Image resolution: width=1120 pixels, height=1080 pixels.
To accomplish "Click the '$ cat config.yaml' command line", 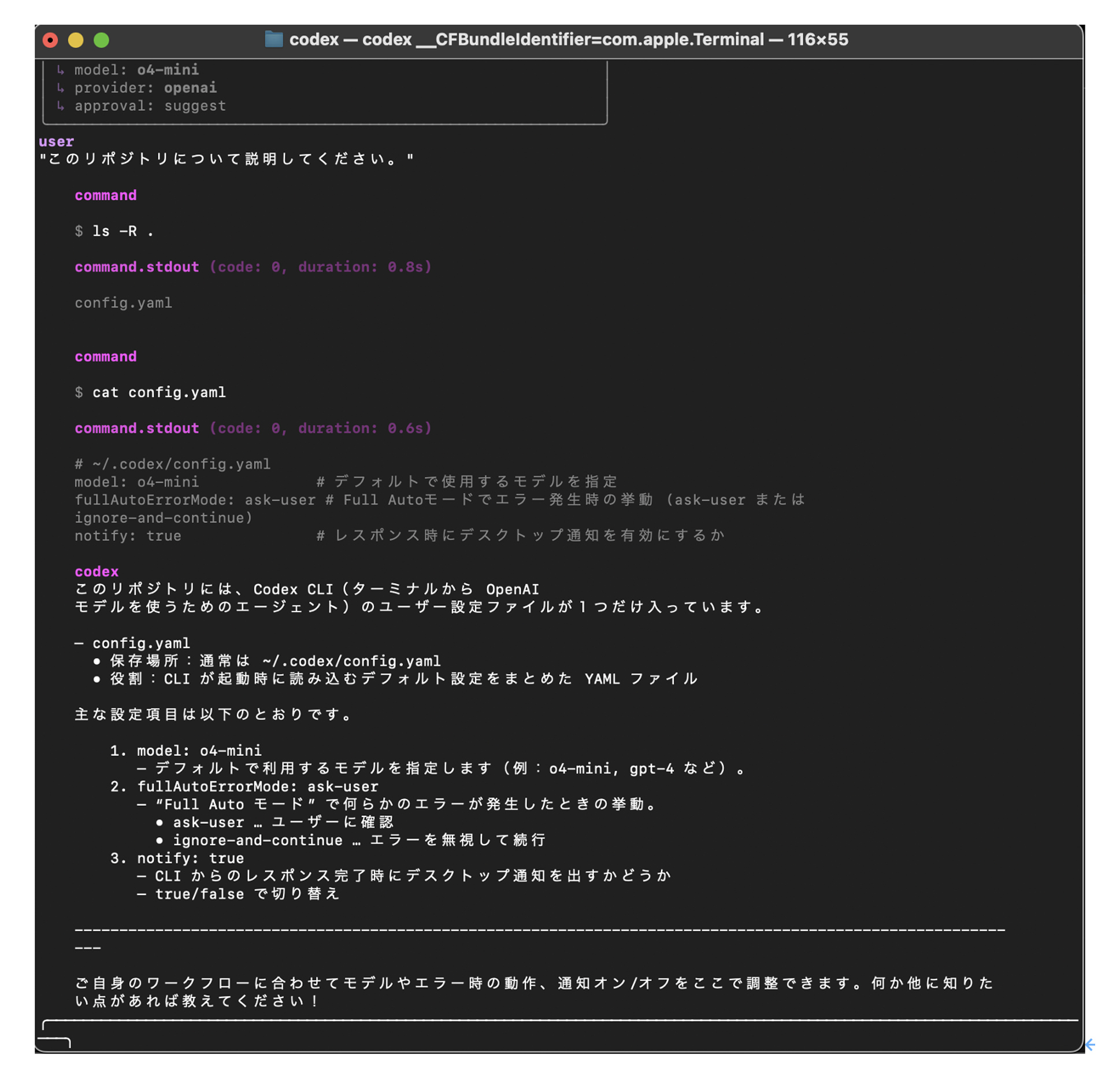I will click(150, 393).
